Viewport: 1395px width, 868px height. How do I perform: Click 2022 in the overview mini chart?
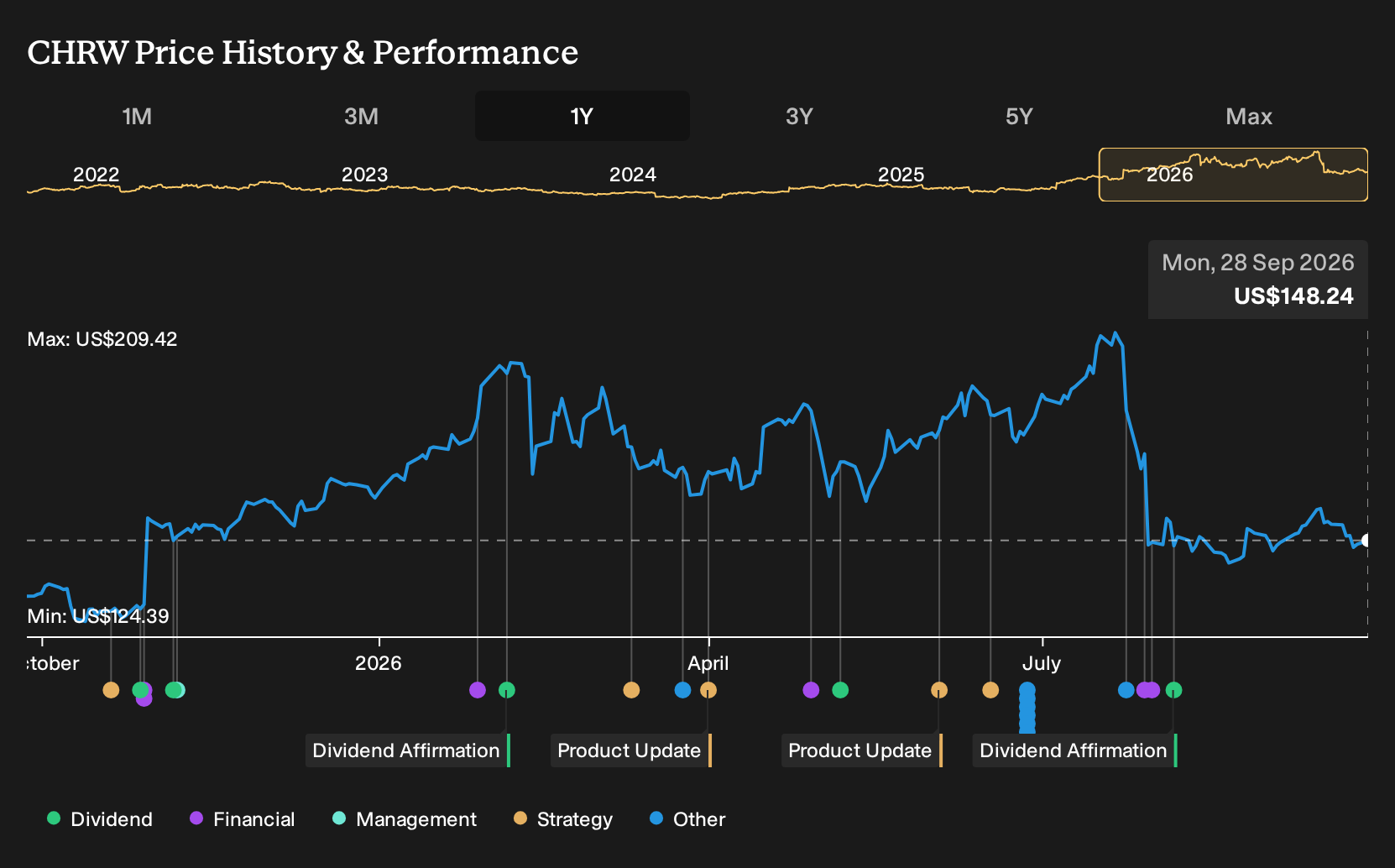[x=97, y=175]
